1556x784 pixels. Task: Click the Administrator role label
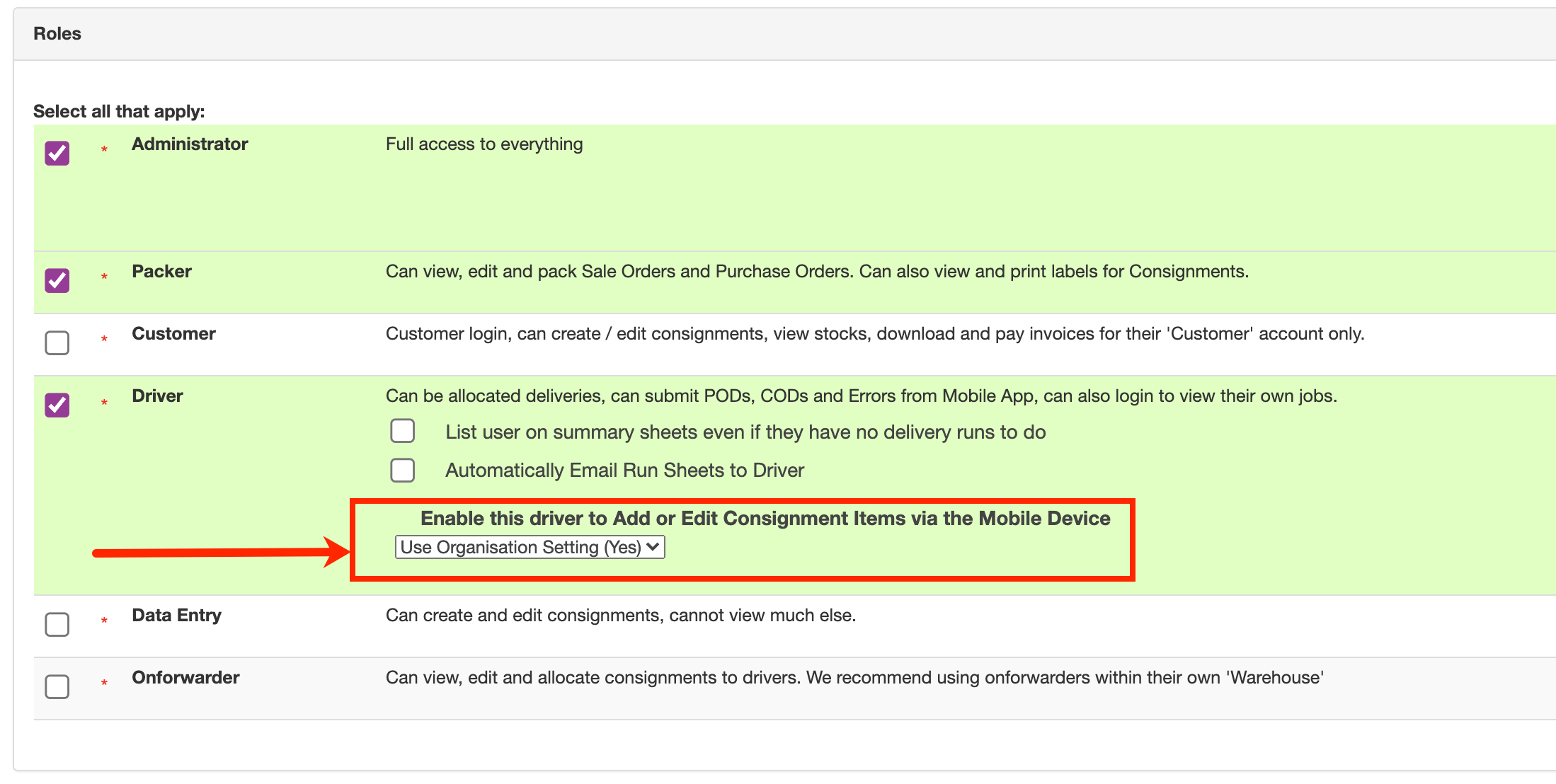coord(189,144)
